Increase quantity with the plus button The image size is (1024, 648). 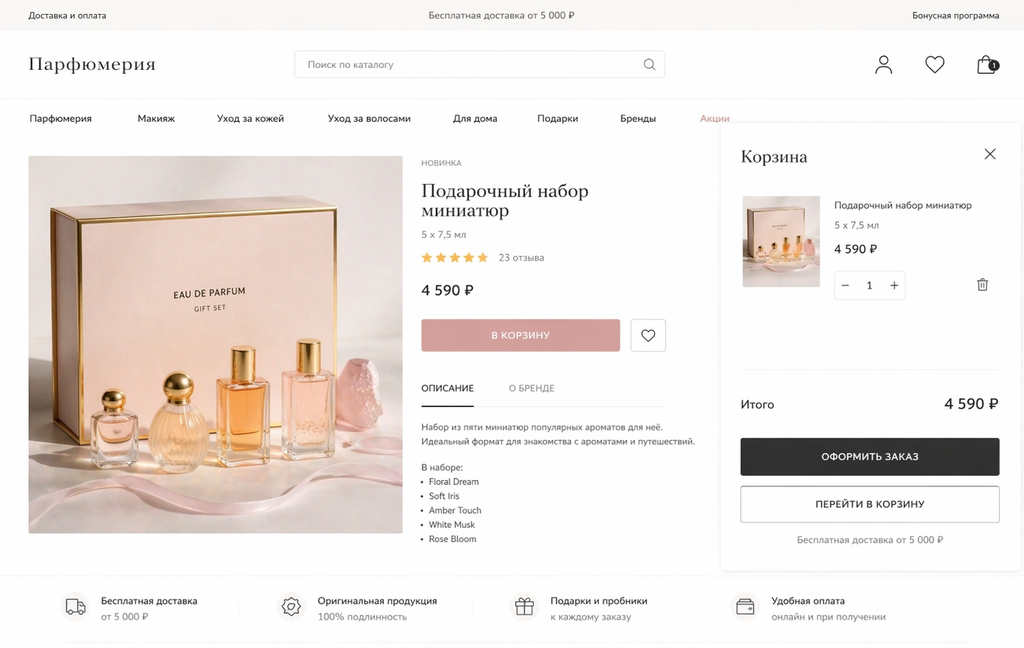pyautogui.click(x=894, y=285)
